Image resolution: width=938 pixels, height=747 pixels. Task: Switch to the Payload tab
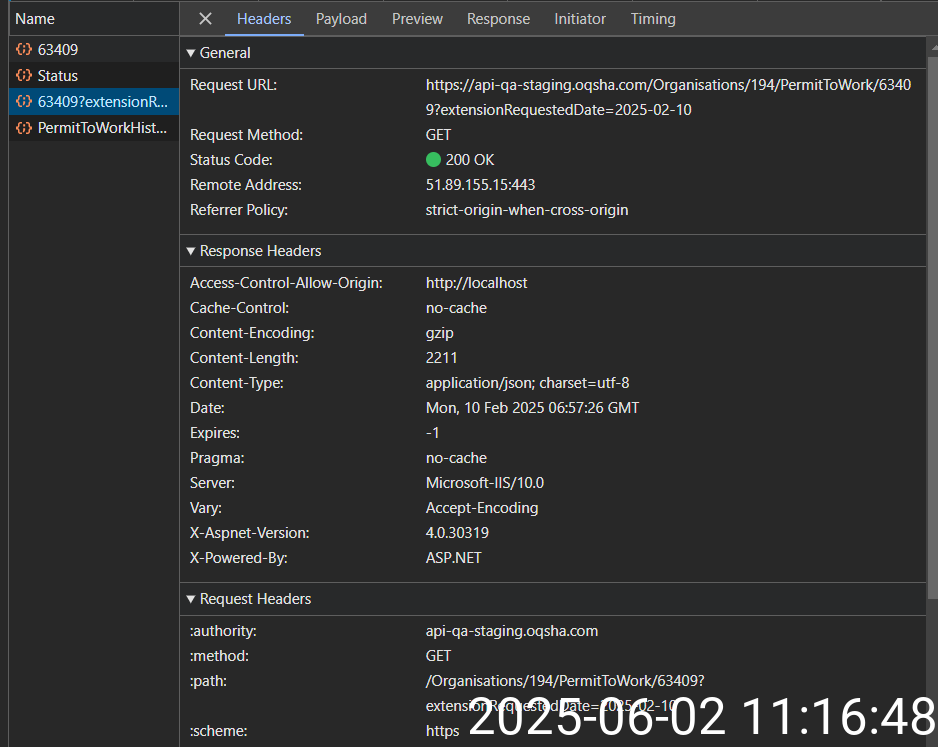[x=341, y=19]
